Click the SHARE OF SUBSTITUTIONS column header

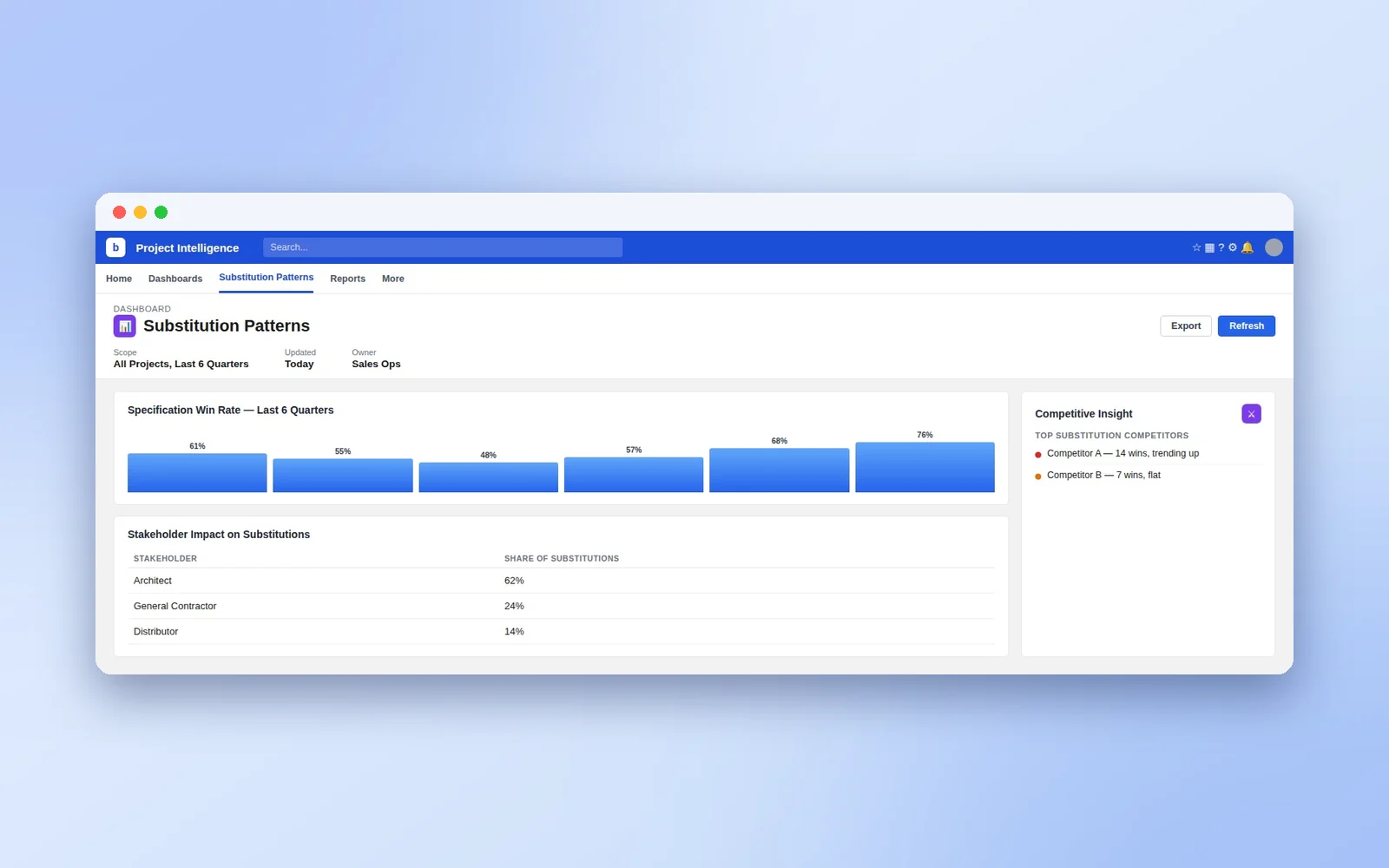pyautogui.click(x=562, y=559)
